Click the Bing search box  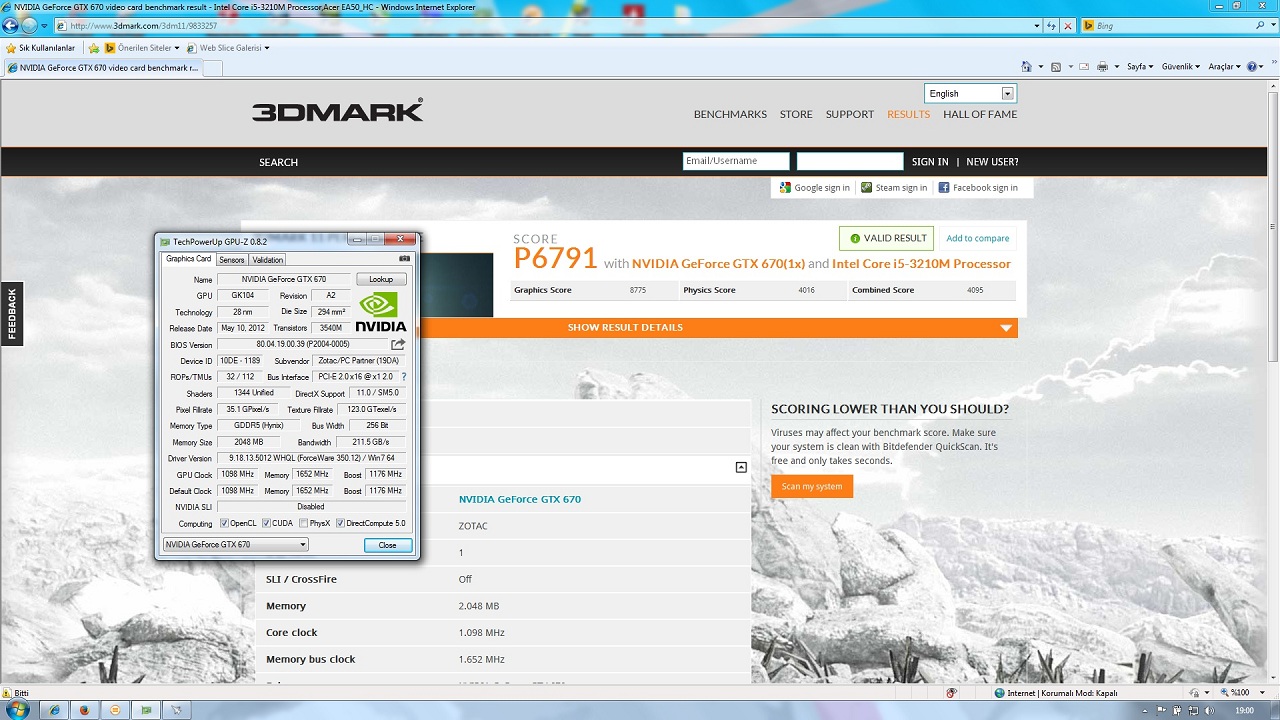1170,26
